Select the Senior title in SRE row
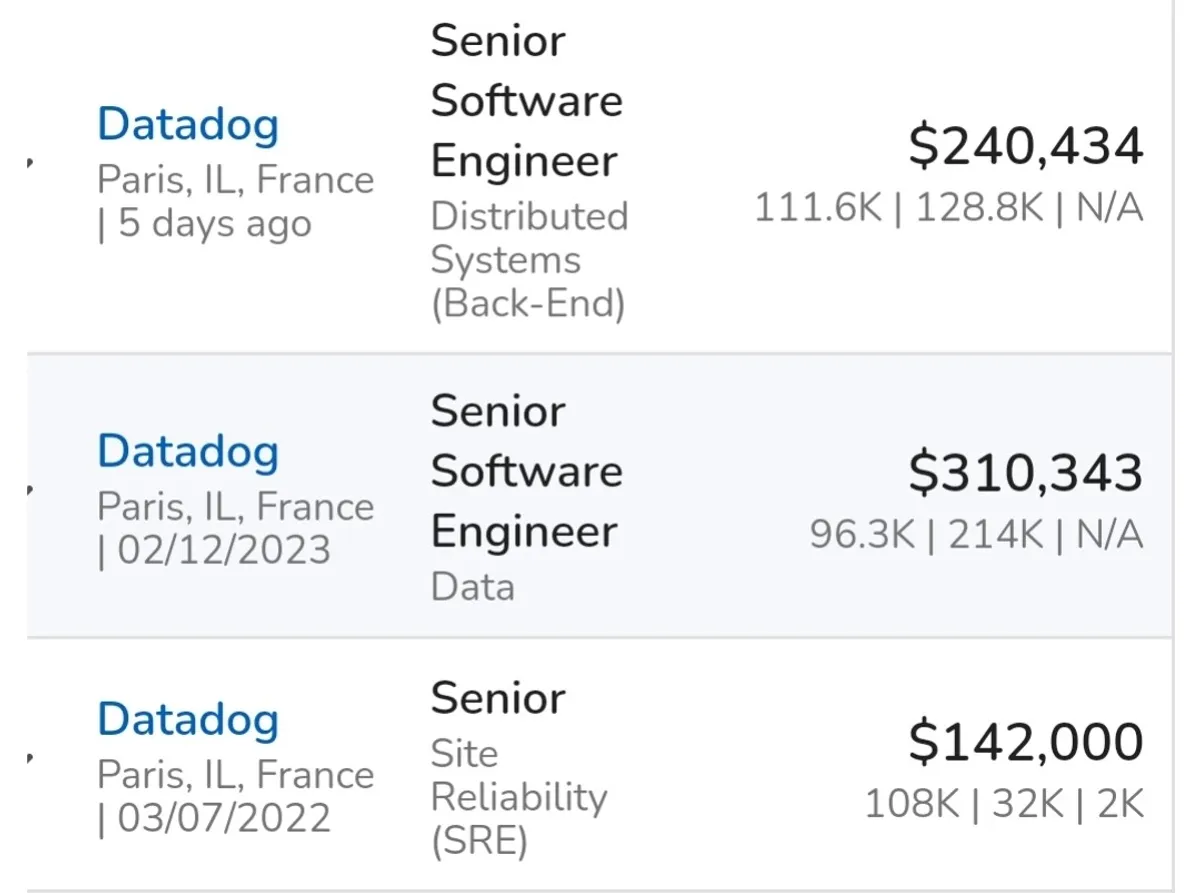 tap(497, 698)
